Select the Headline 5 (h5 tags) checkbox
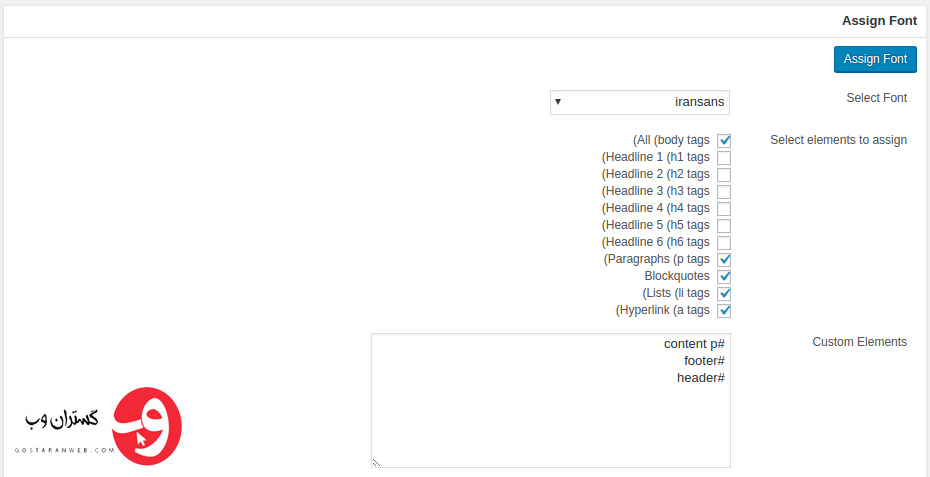Screen dimensions: 930x477 724,225
